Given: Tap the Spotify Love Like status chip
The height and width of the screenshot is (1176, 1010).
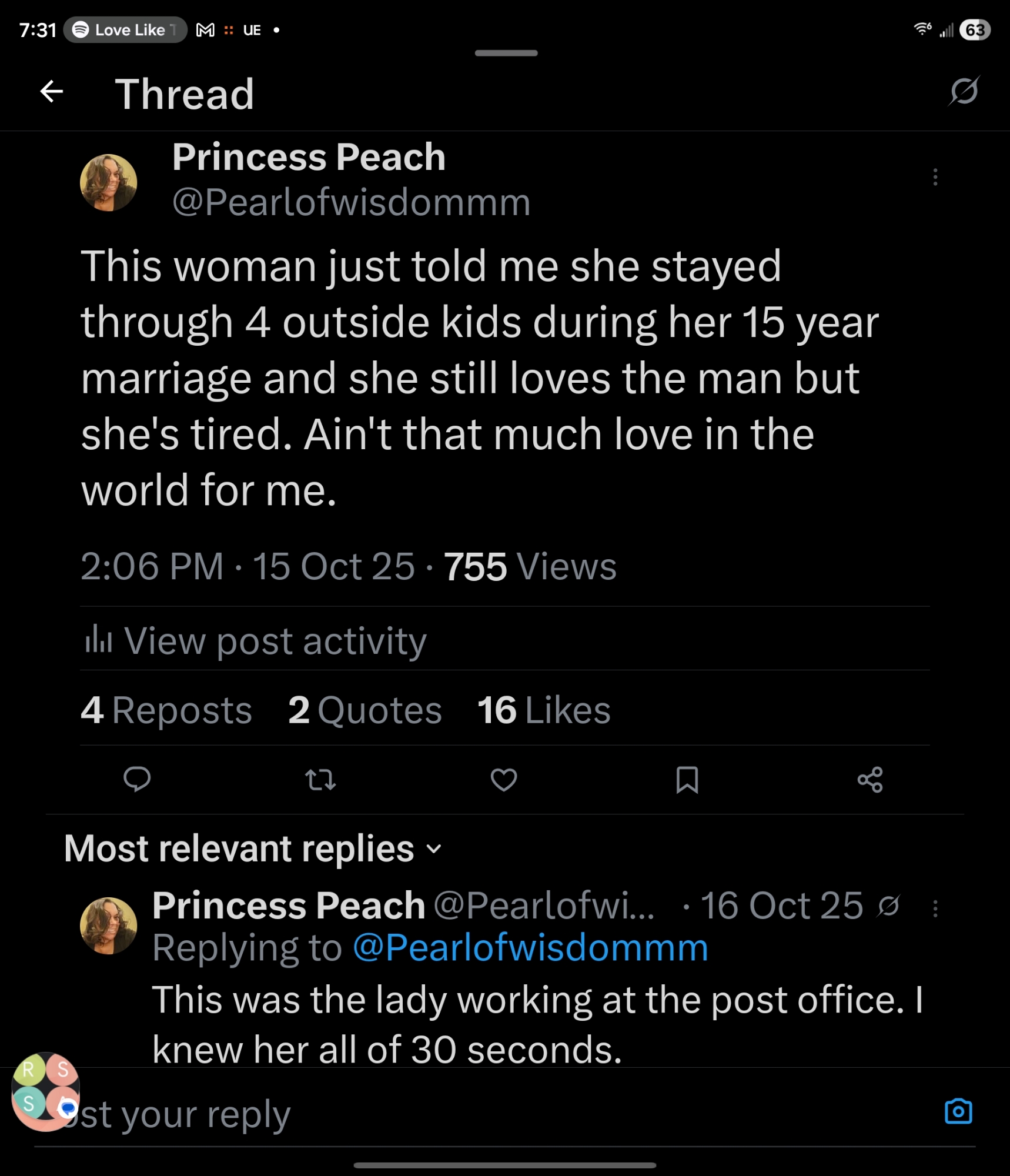Looking at the screenshot, I should tap(126, 30).
